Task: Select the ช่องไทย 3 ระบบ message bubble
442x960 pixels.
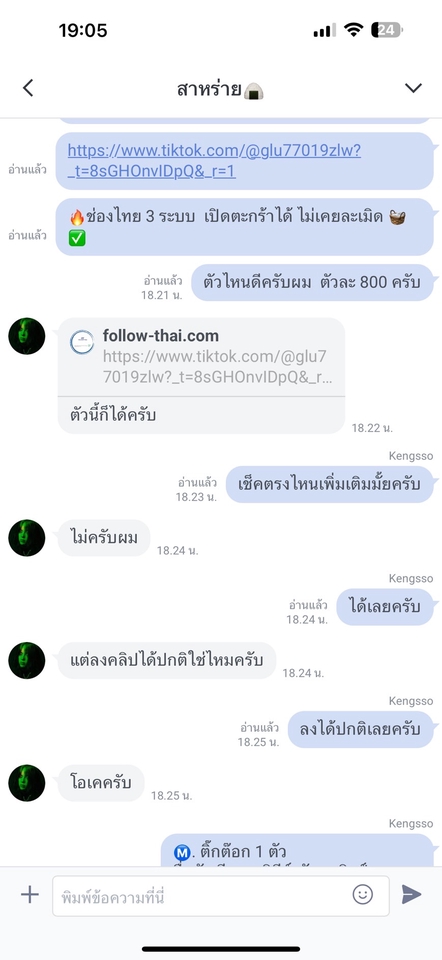Action: (x=245, y=227)
